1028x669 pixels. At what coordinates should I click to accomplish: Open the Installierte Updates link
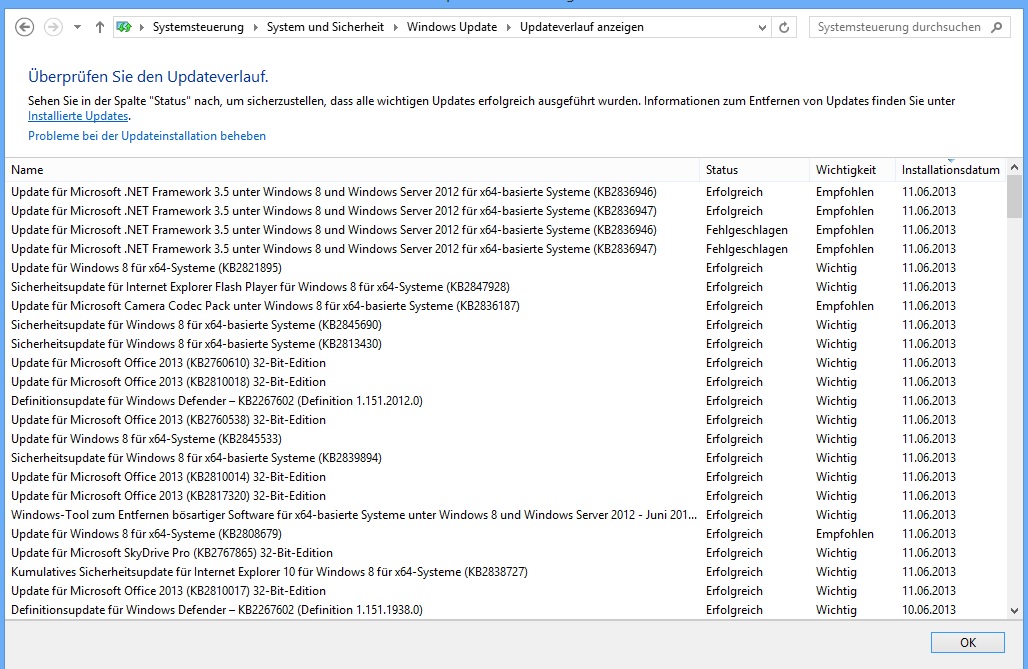tap(78, 116)
